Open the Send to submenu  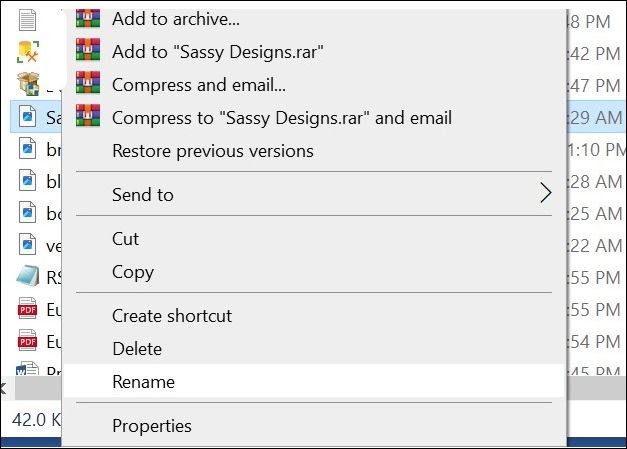click(x=143, y=195)
